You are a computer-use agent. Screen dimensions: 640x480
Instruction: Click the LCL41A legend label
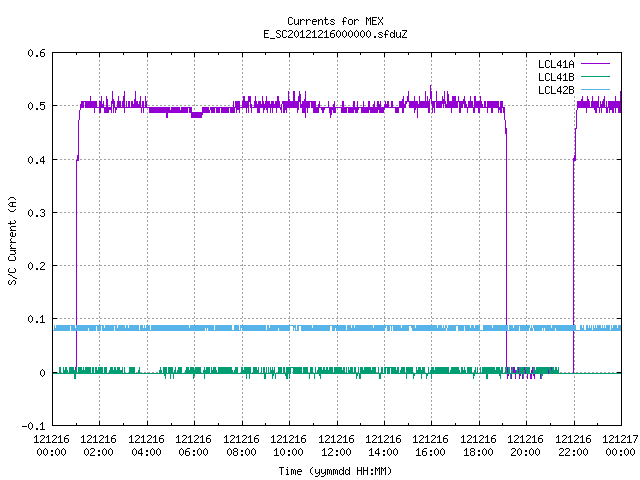pyautogui.click(x=556, y=64)
